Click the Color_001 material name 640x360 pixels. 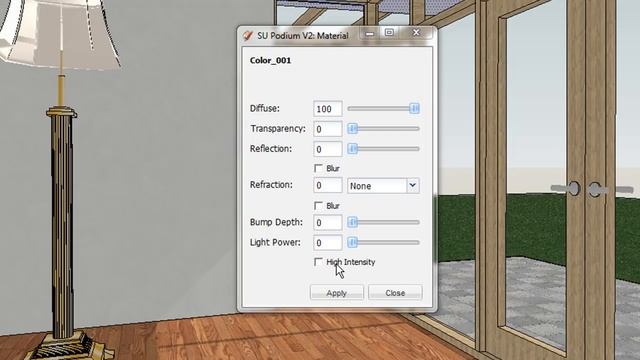[x=270, y=60]
